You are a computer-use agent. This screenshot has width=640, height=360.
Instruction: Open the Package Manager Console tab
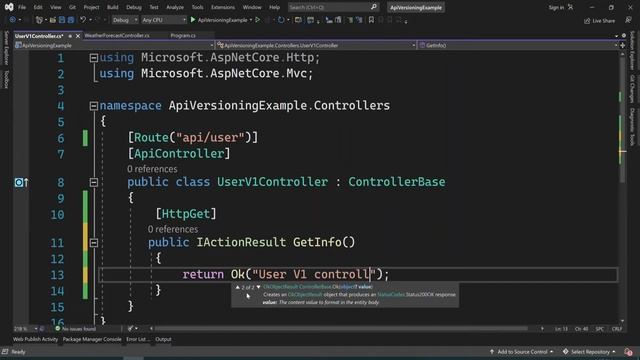[x=92, y=339]
